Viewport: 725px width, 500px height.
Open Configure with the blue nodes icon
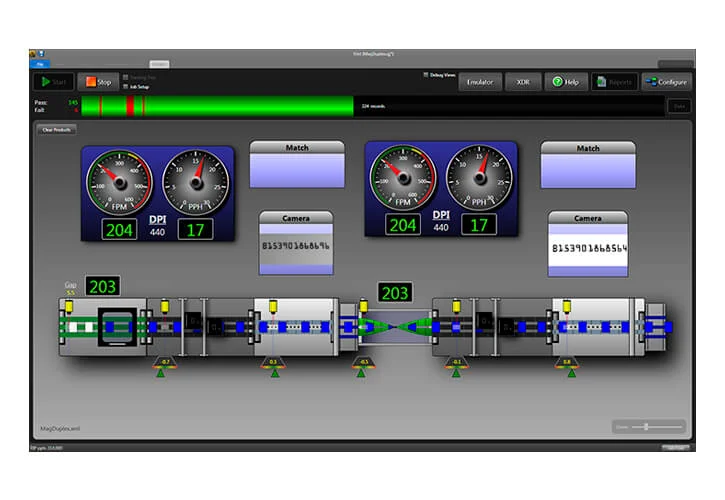666,82
